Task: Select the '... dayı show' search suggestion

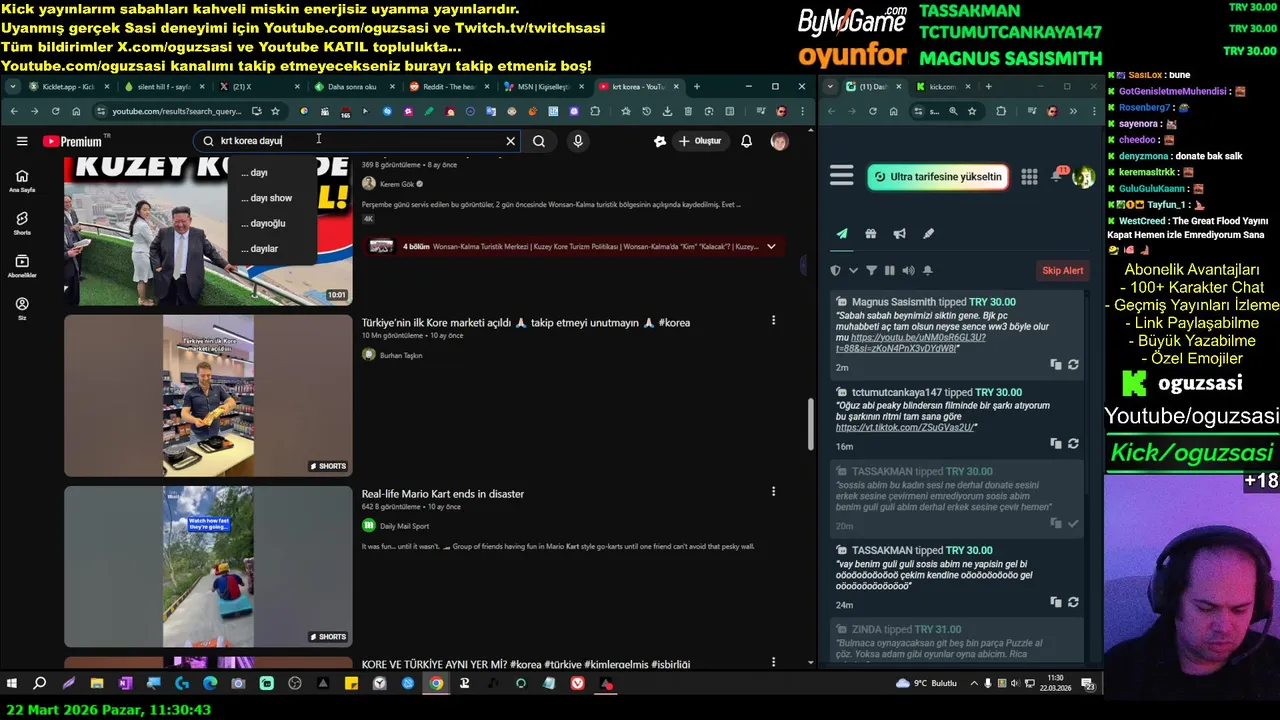Action: pos(272,198)
